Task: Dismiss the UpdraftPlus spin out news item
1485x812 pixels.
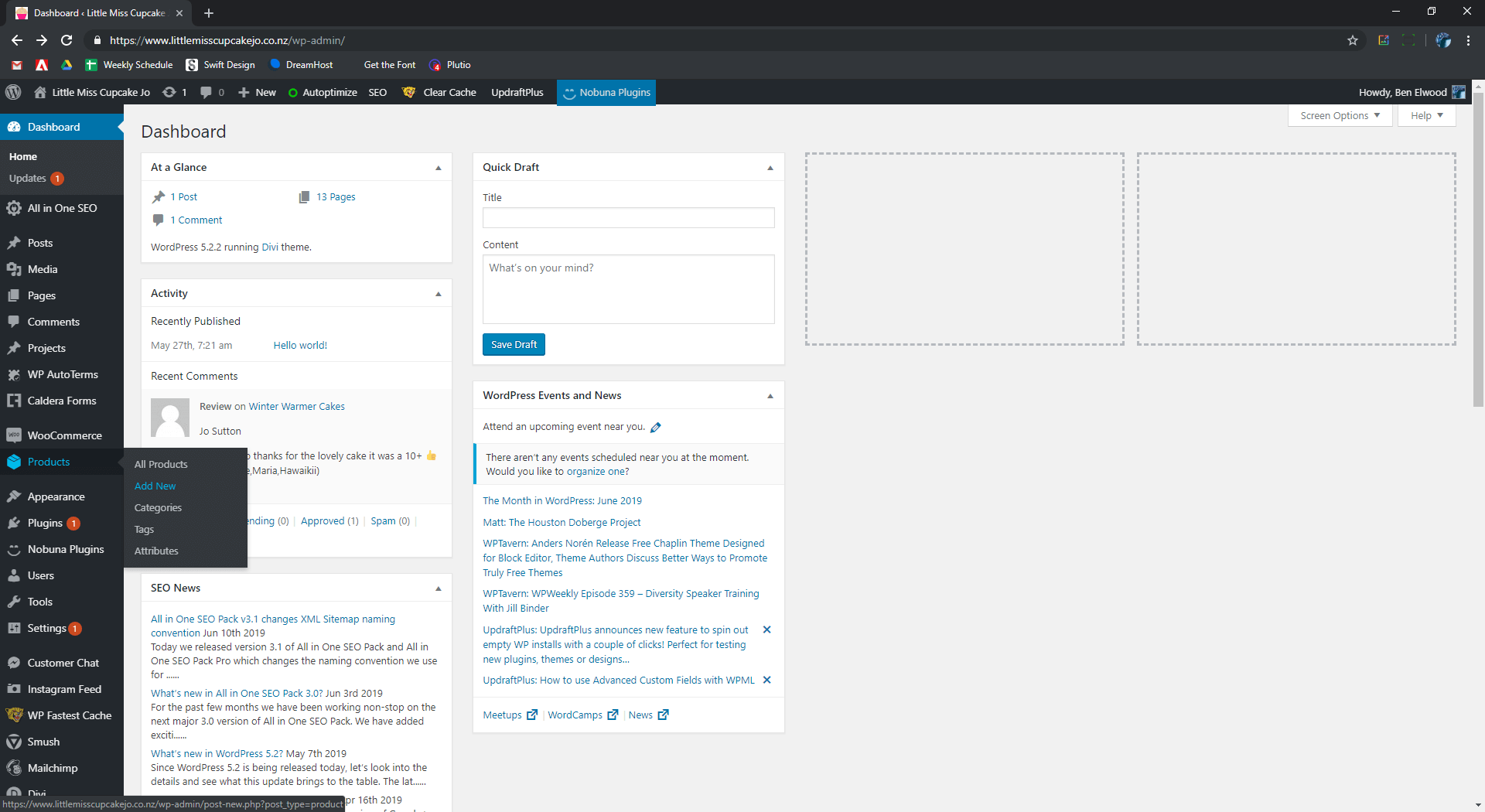Action: (x=766, y=629)
